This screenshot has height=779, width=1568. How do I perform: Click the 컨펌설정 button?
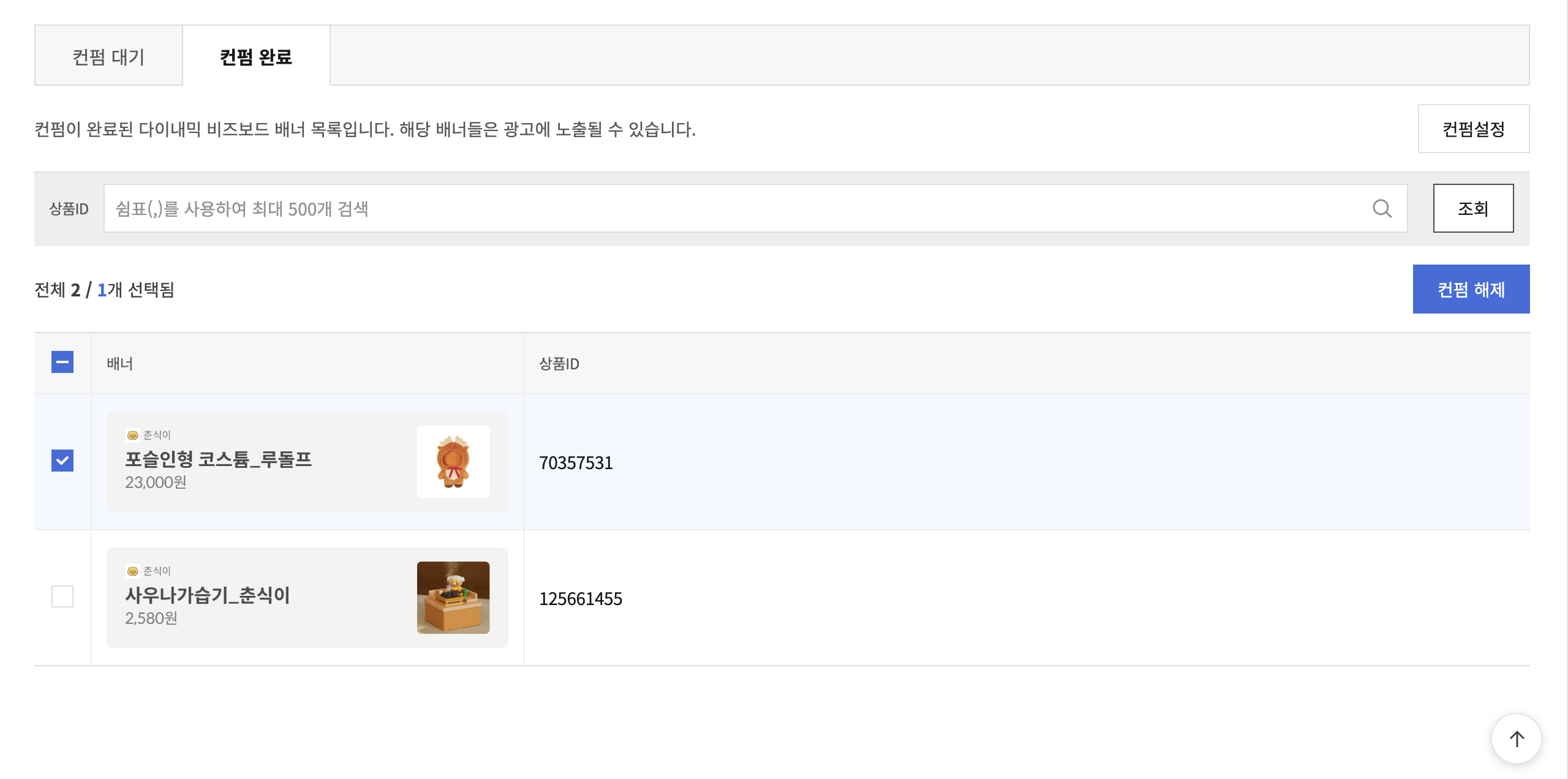pyautogui.click(x=1473, y=129)
